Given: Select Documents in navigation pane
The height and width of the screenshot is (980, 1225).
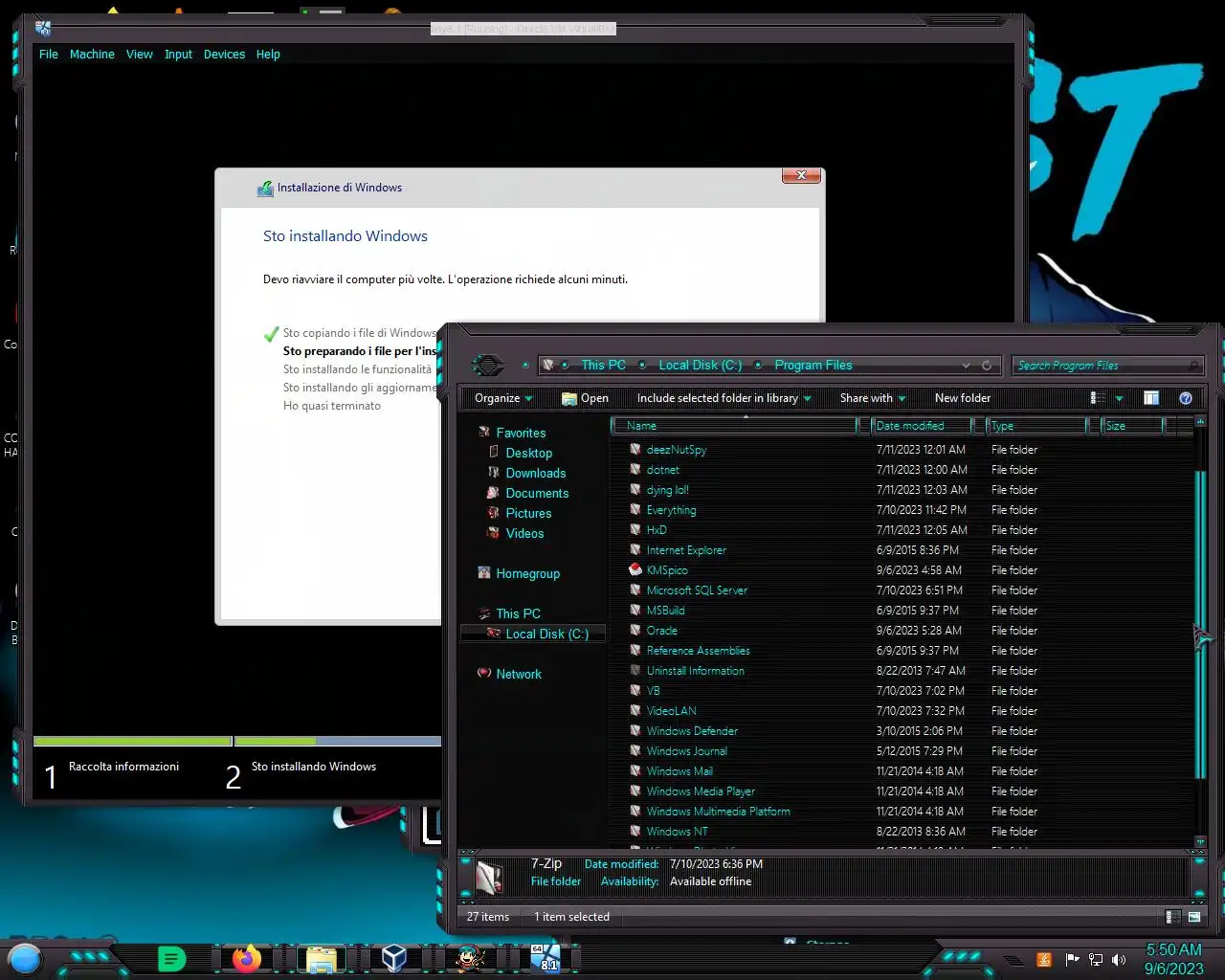Looking at the screenshot, I should click(x=537, y=493).
